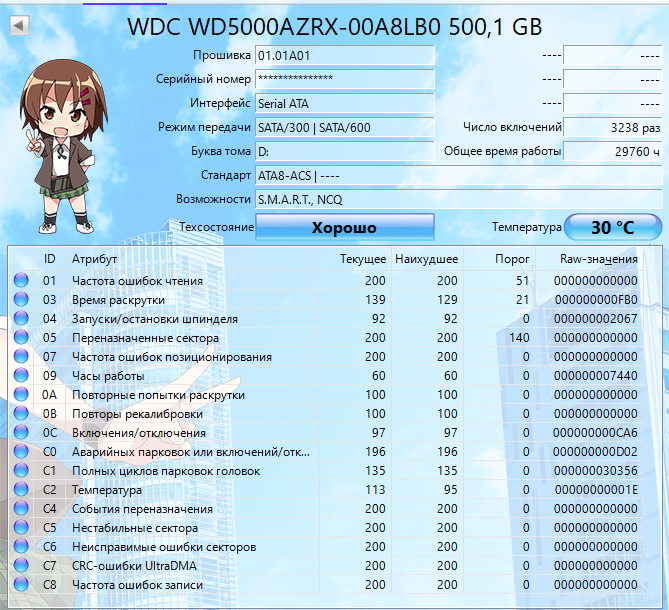Select row Время раскрутки
Image resolution: width=669 pixels, height=610 pixels.
tap(326, 299)
